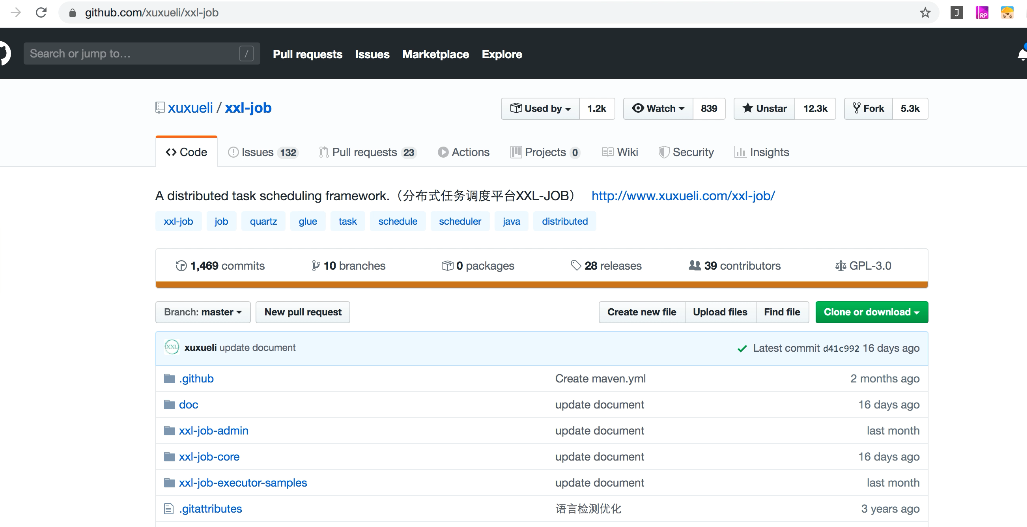Click the doc folder icon
1027x527 pixels.
click(170, 405)
